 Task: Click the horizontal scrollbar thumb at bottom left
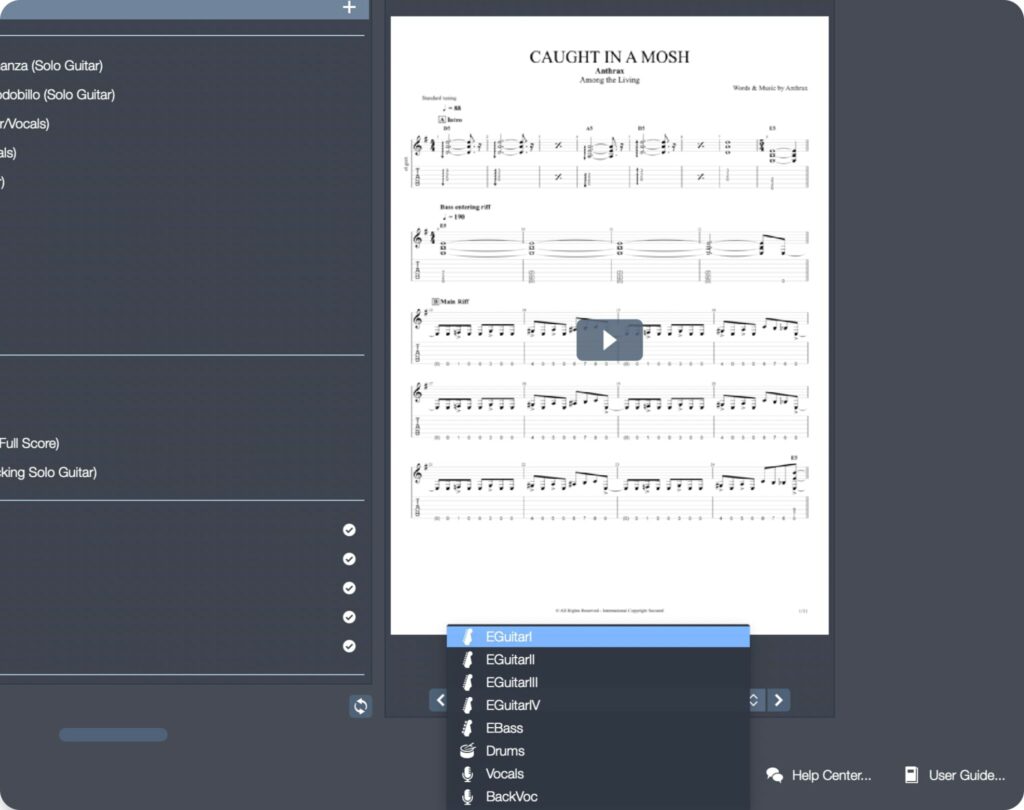click(113, 735)
